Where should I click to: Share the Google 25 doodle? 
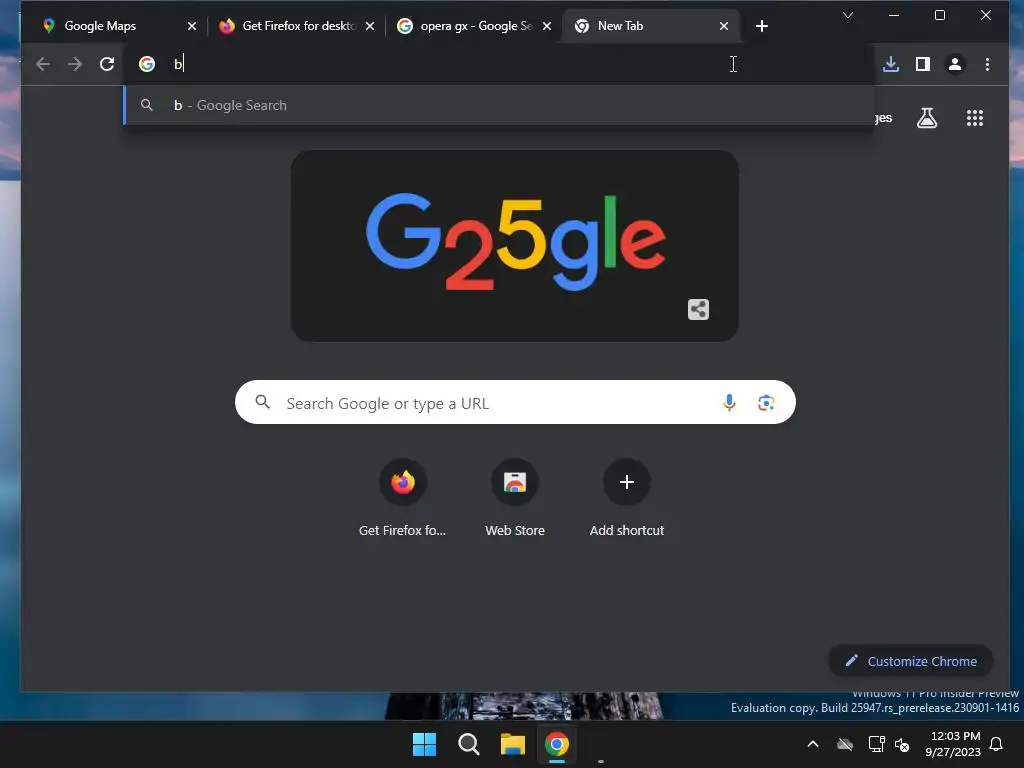click(x=698, y=310)
